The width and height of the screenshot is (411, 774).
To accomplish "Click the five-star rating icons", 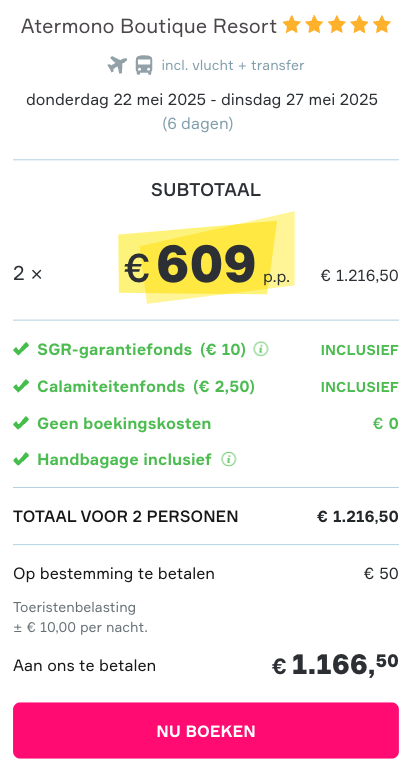I will pyautogui.click(x=337, y=25).
